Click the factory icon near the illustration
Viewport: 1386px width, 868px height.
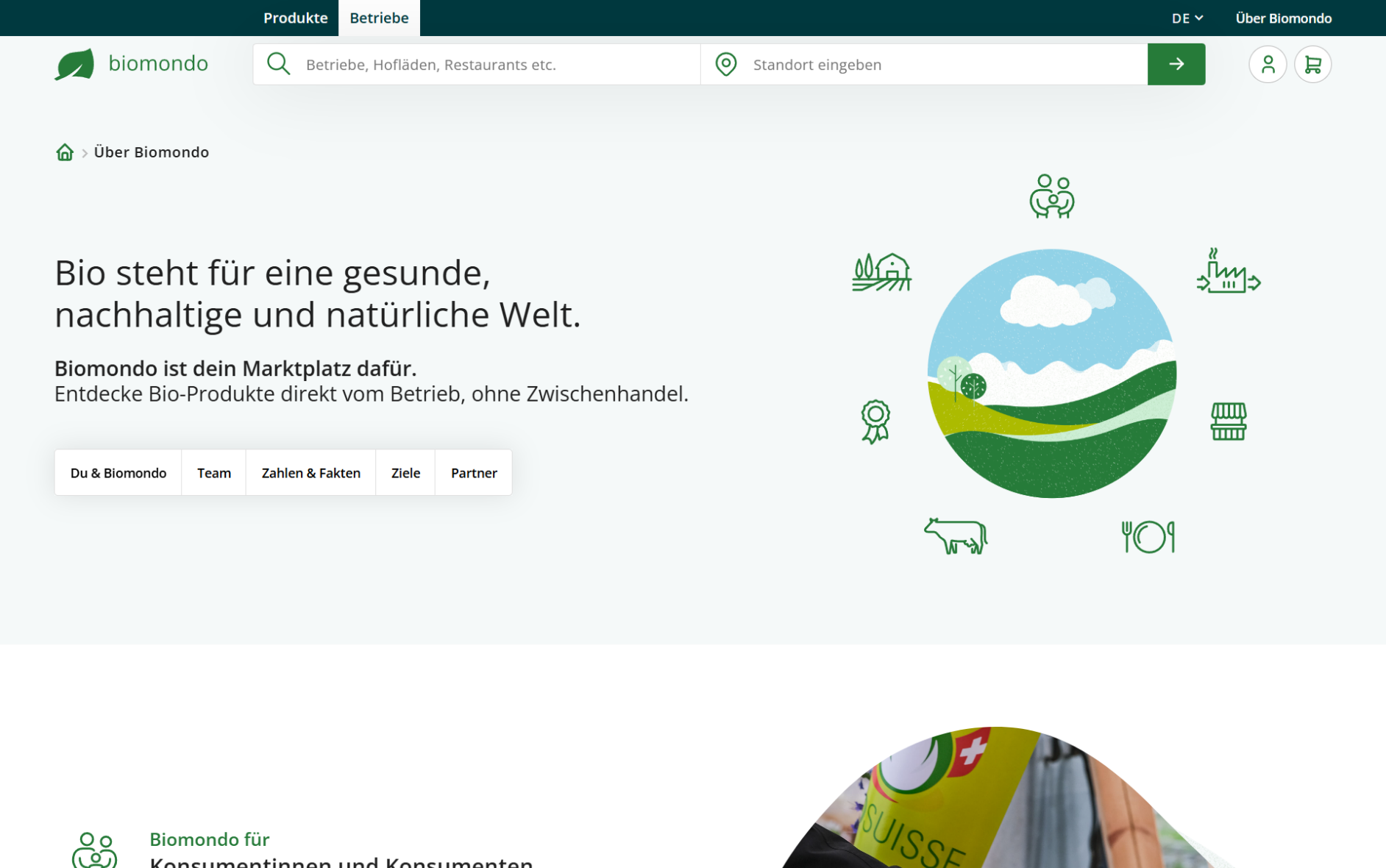(1227, 277)
